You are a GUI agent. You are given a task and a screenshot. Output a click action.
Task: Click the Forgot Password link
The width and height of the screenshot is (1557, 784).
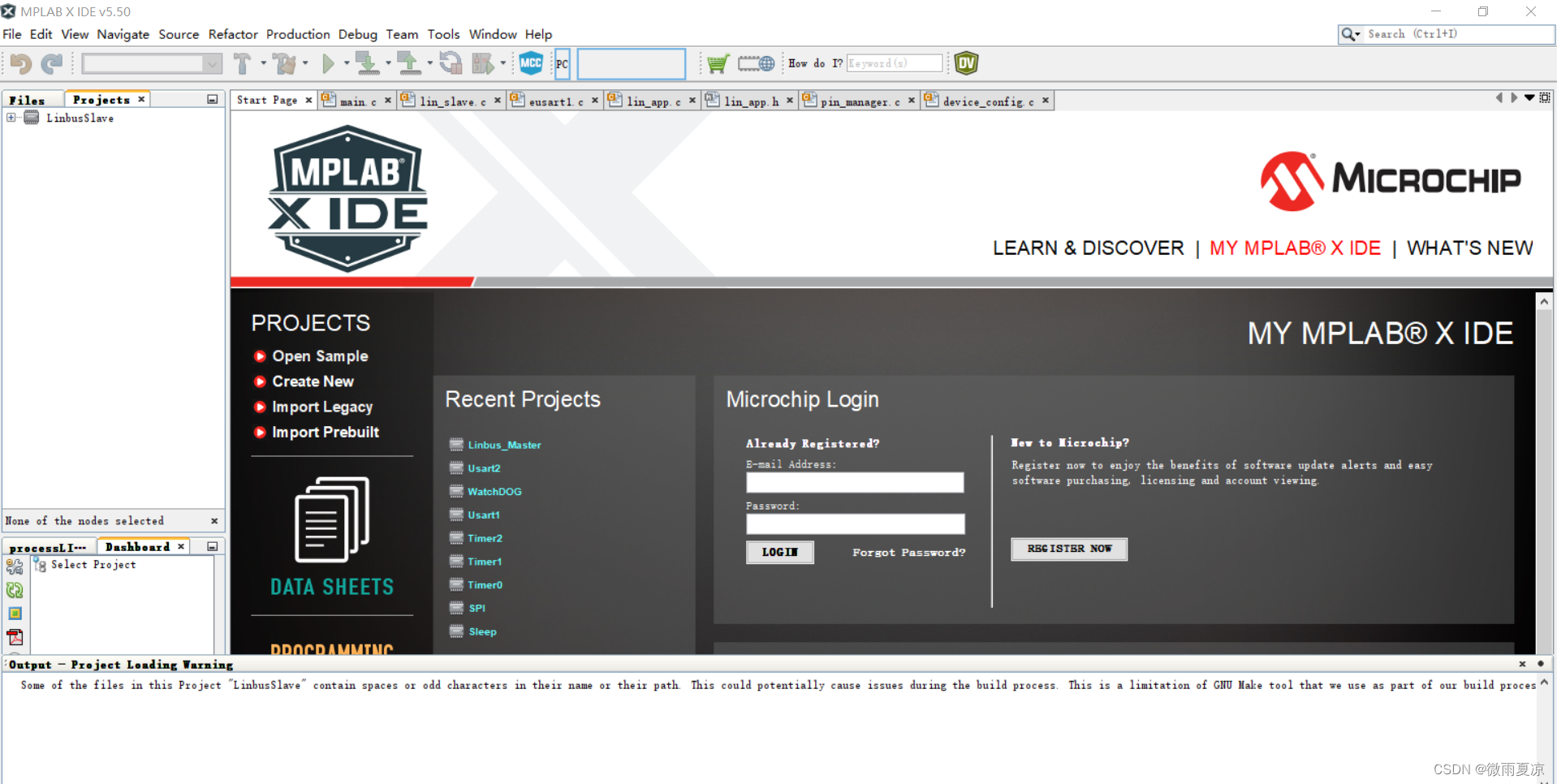pyautogui.click(x=908, y=552)
